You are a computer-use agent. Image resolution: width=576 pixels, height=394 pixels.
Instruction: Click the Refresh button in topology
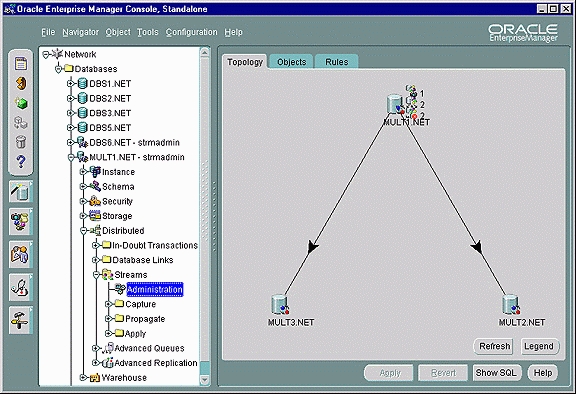[x=494, y=346]
